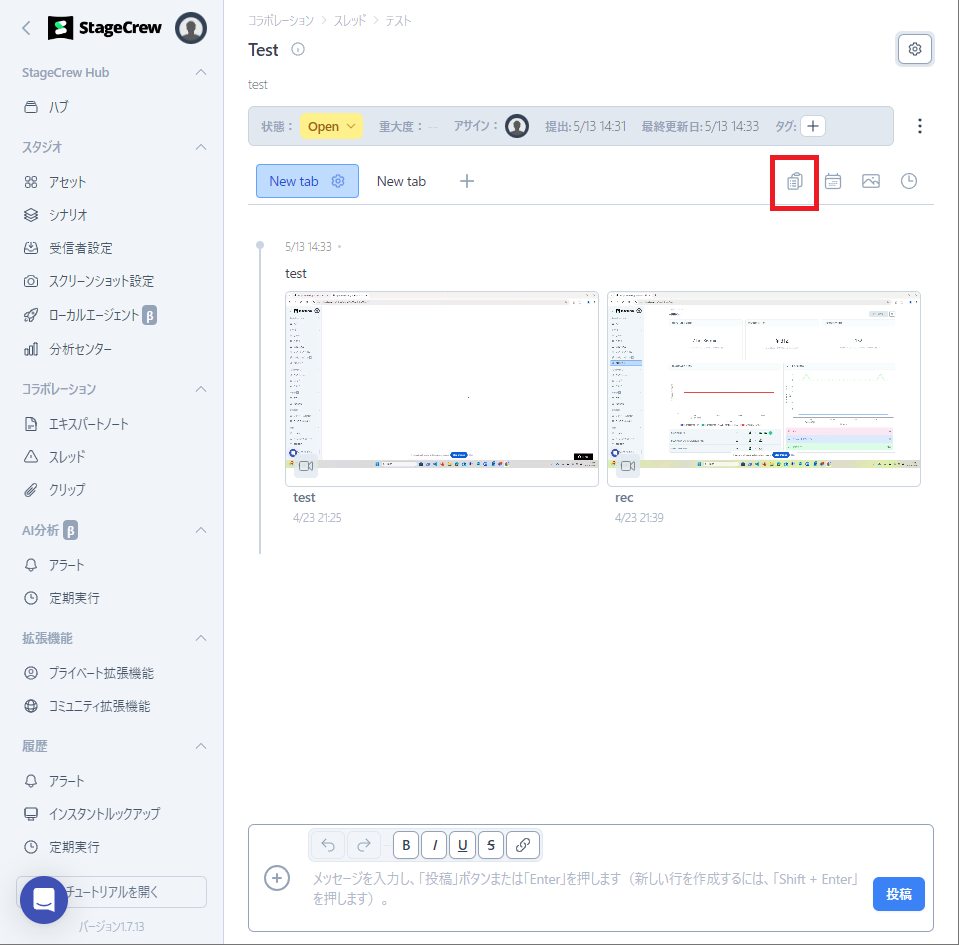The width and height of the screenshot is (959, 945).
Task: Toggle underline formatting in message editor
Action: pyautogui.click(x=462, y=845)
